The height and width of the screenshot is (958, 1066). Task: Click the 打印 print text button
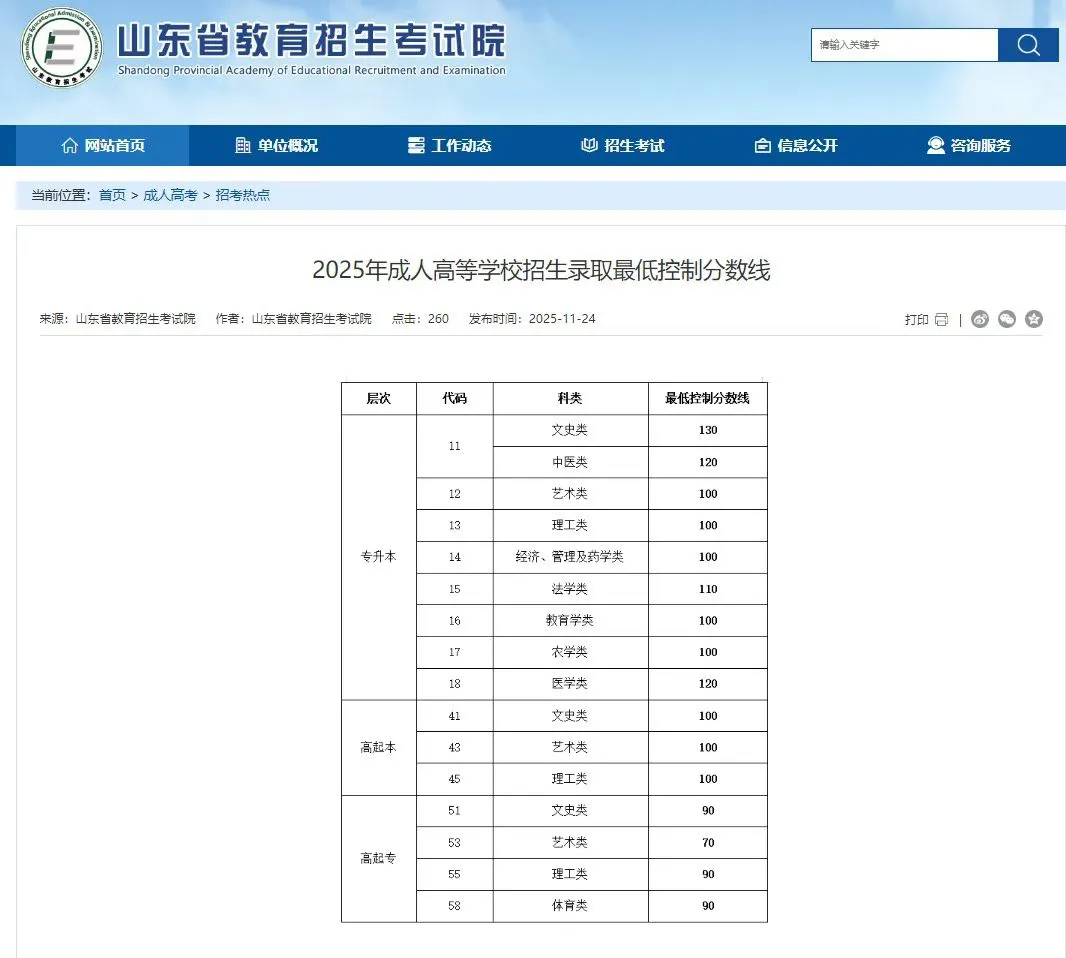(x=916, y=319)
